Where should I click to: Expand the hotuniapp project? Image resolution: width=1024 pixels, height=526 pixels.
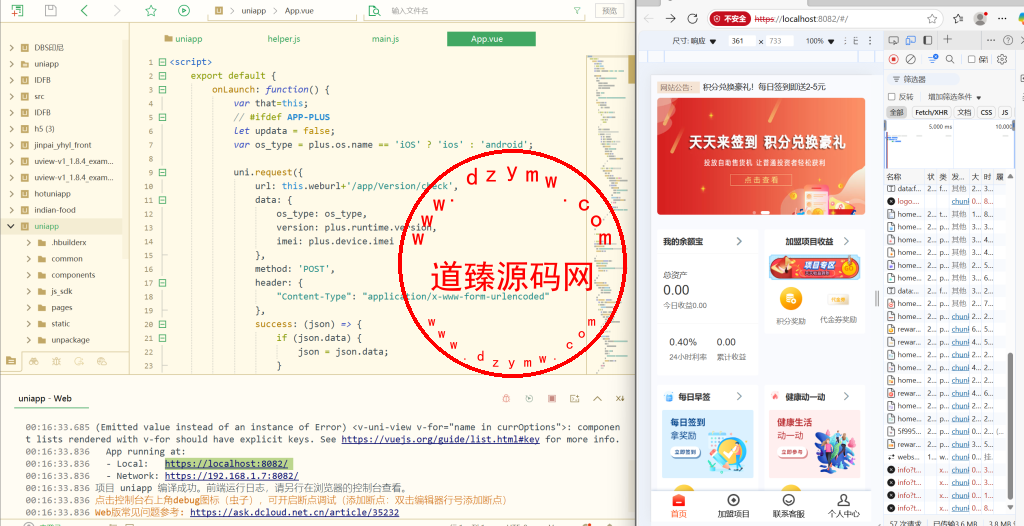click(11, 194)
